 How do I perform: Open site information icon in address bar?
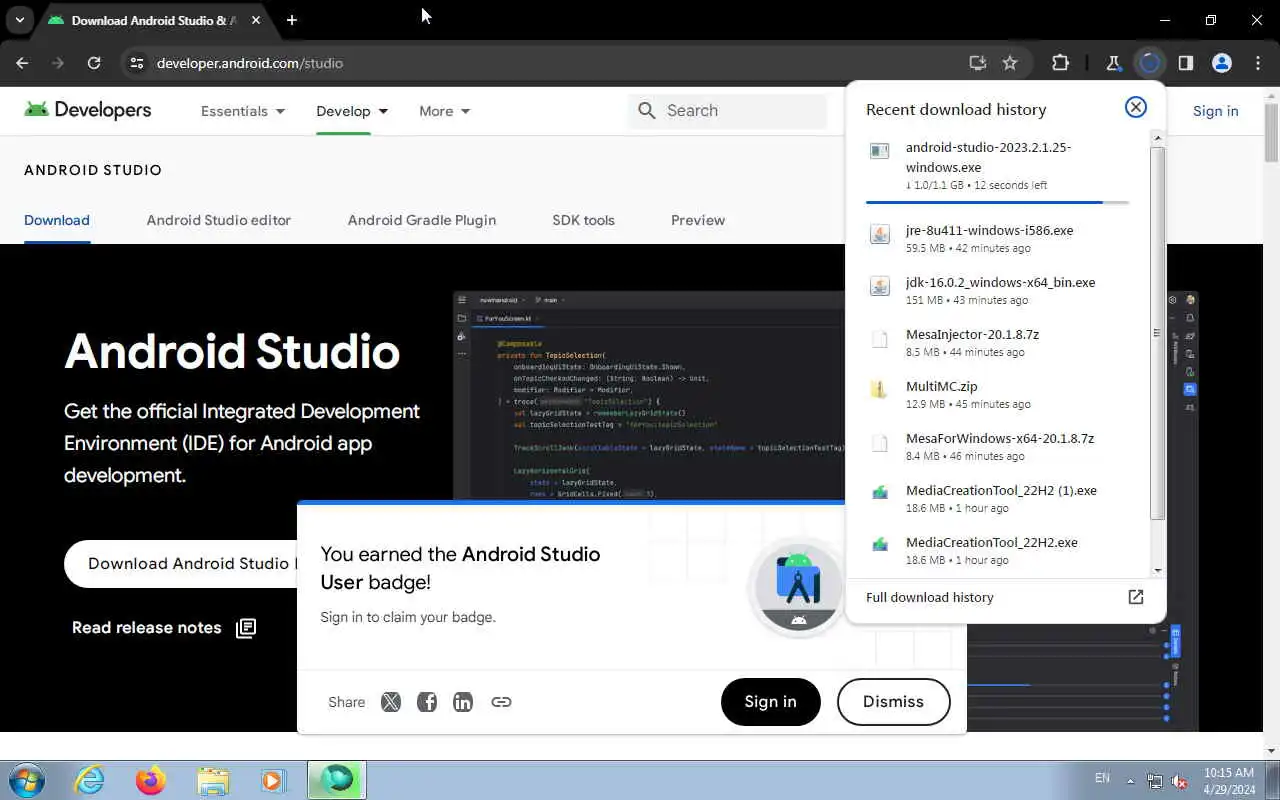click(x=137, y=63)
